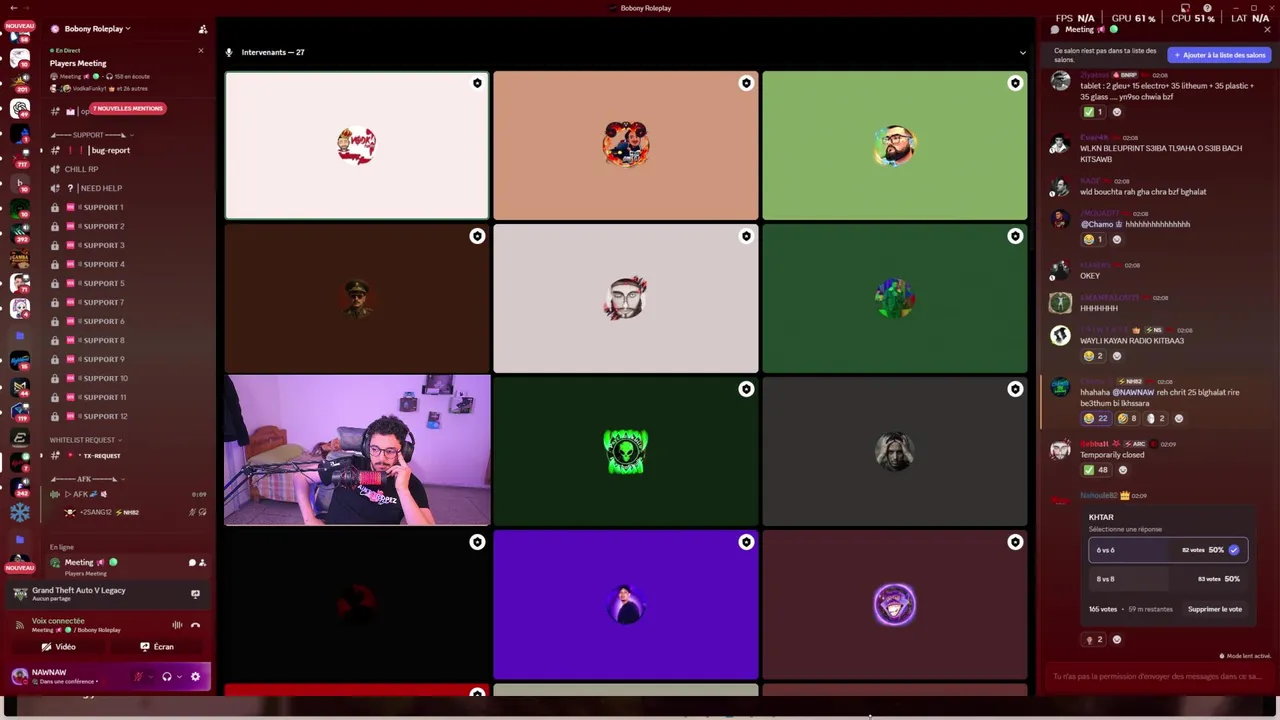Image resolution: width=1280 pixels, height=720 pixels.
Task: Add reaction beside the laughing 22 reactions row
Action: click(1178, 419)
